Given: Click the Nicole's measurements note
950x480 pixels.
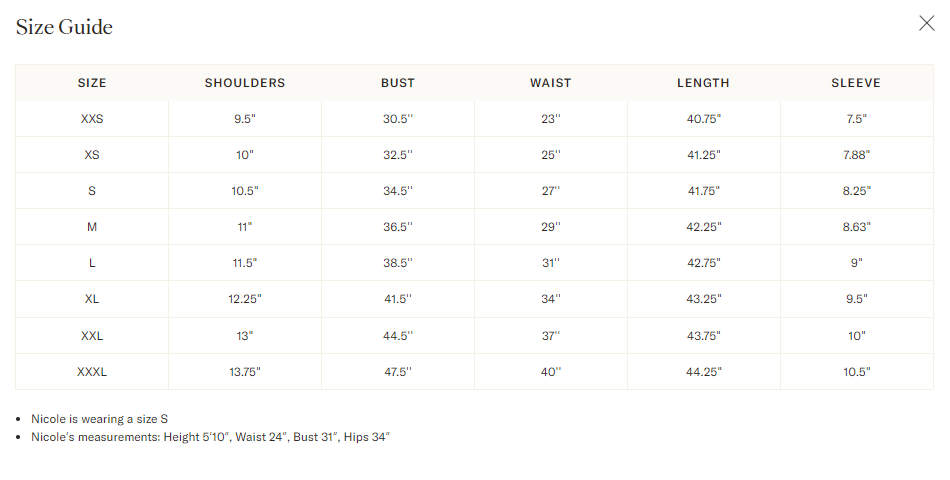Looking at the screenshot, I should click(210, 437).
